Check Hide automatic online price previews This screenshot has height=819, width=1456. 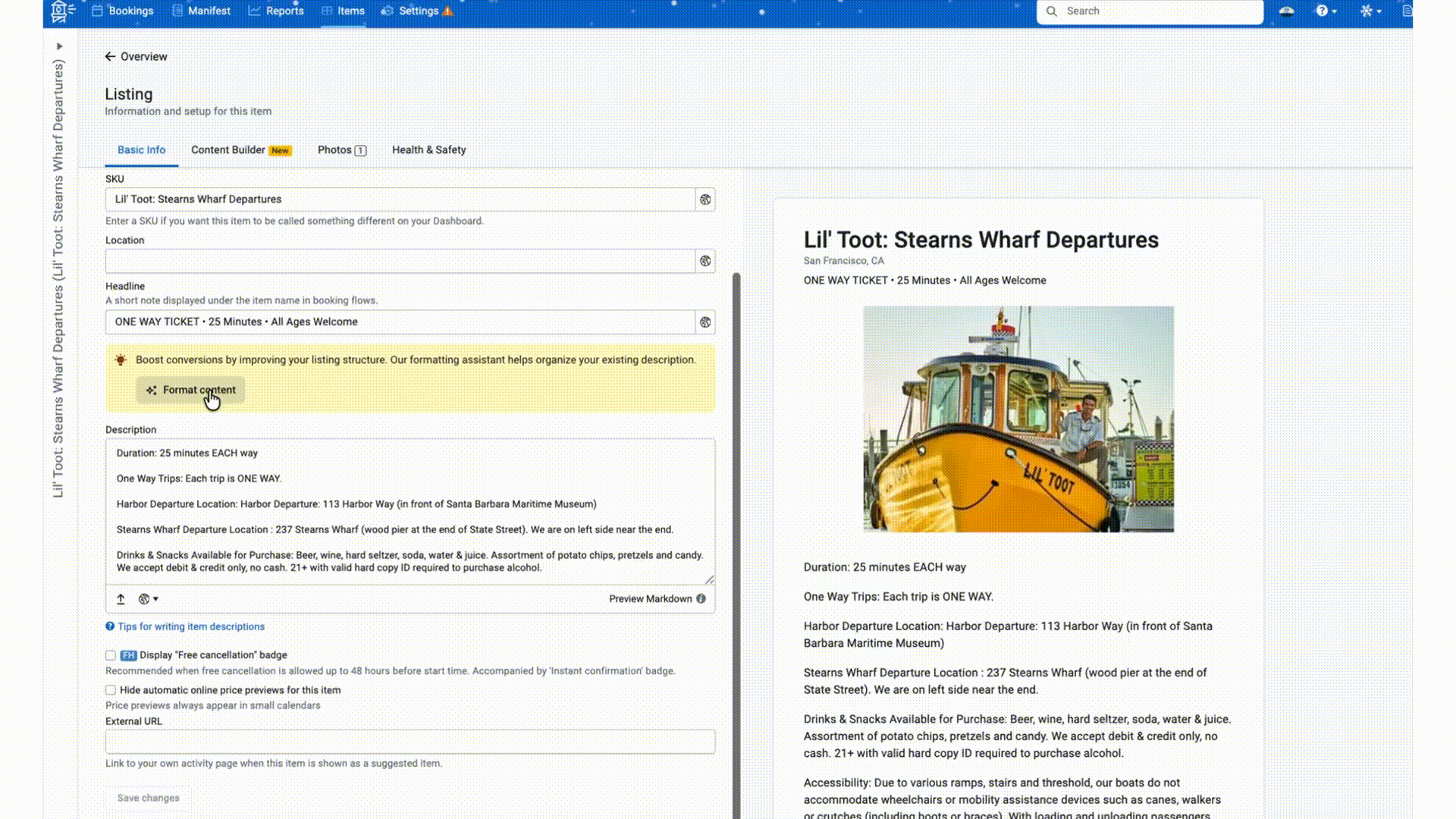tap(111, 690)
